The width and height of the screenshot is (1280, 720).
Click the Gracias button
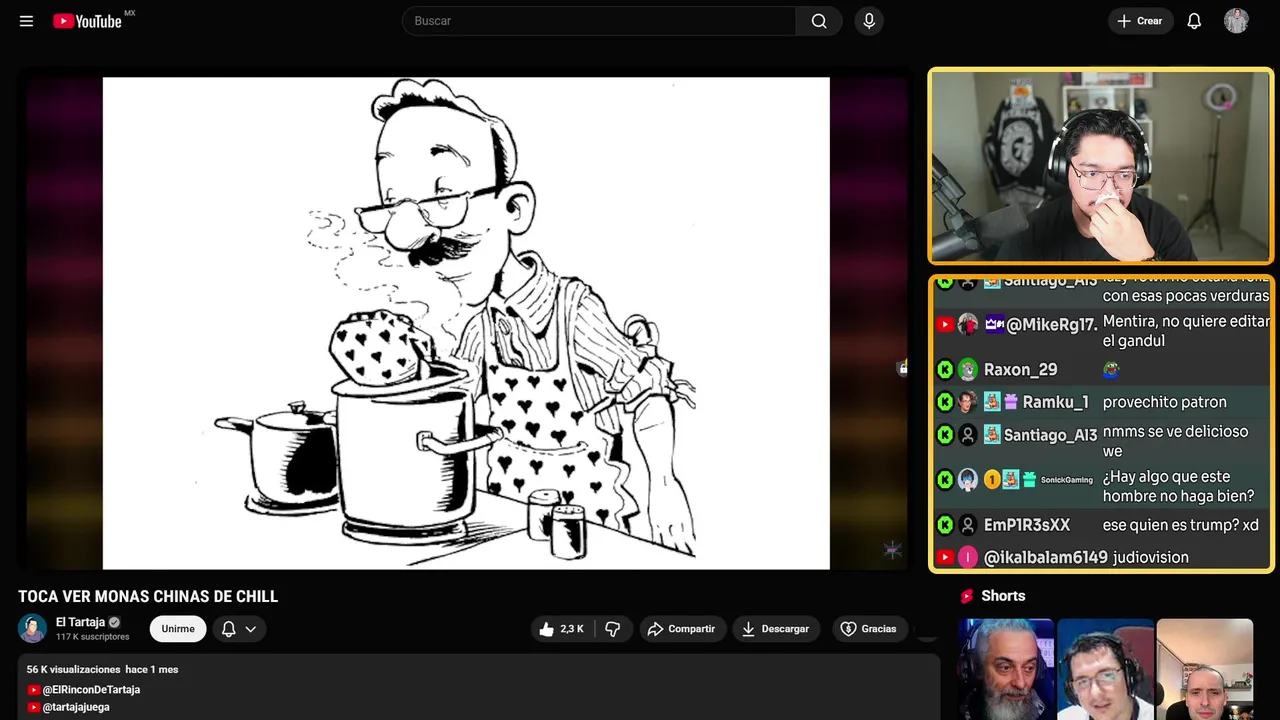click(869, 629)
